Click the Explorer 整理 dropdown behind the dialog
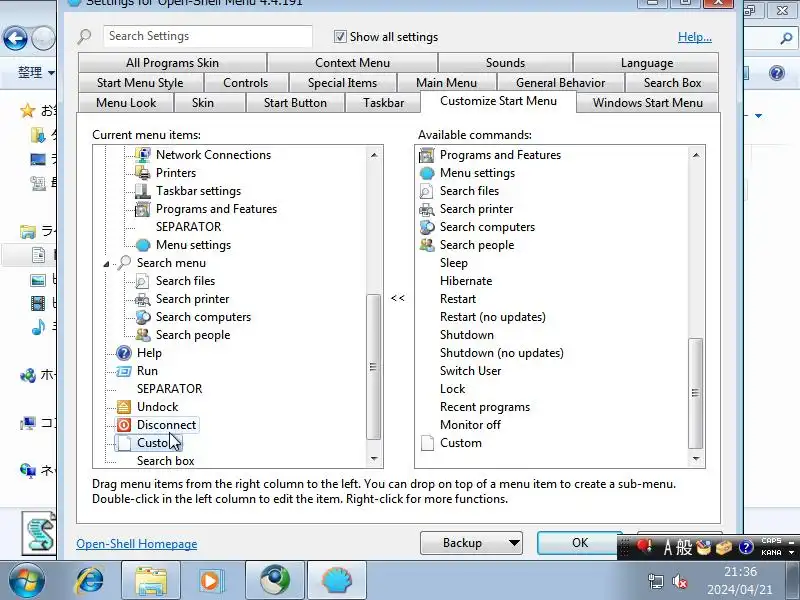Screen dimensions: 800x600 point(36,72)
